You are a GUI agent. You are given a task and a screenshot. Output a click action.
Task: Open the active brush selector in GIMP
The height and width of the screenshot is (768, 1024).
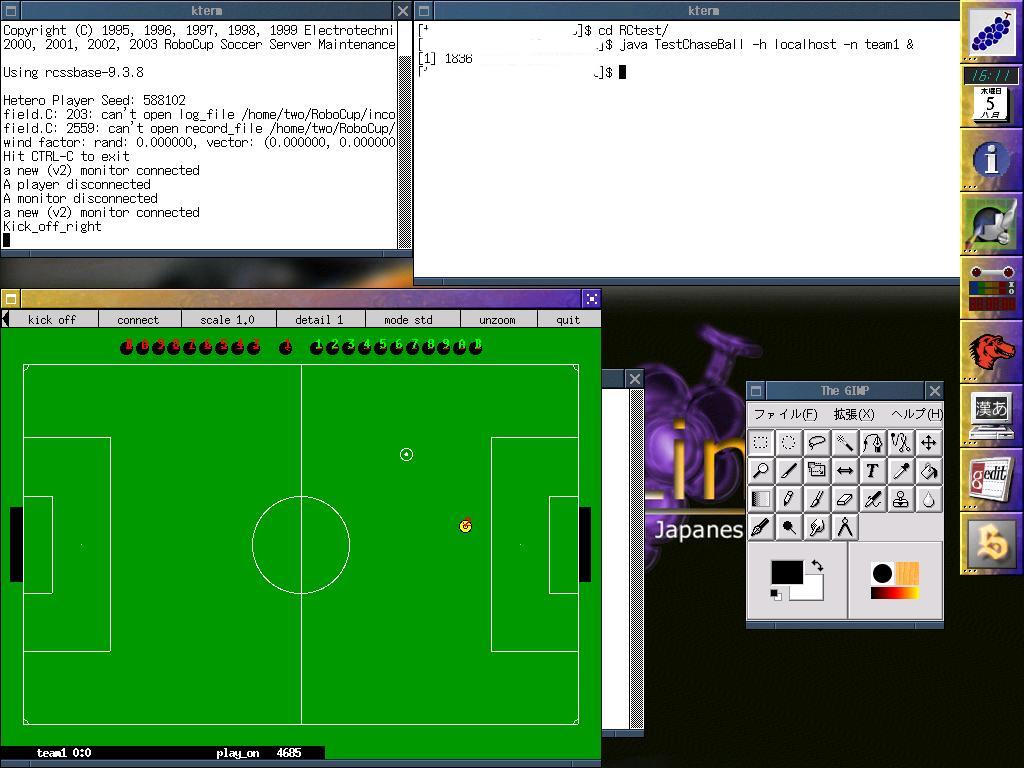(882, 574)
